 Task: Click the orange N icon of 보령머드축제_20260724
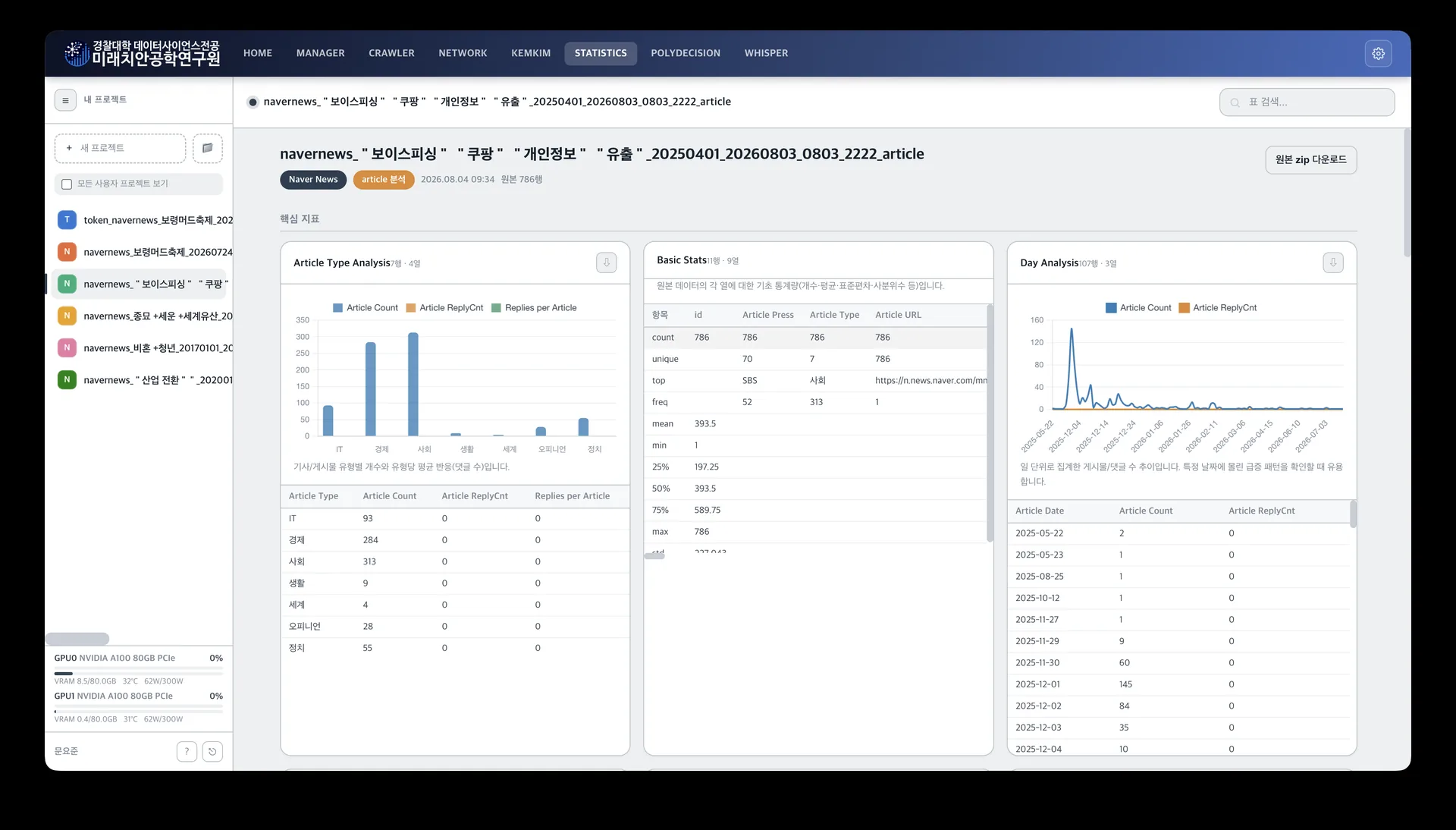tap(67, 252)
